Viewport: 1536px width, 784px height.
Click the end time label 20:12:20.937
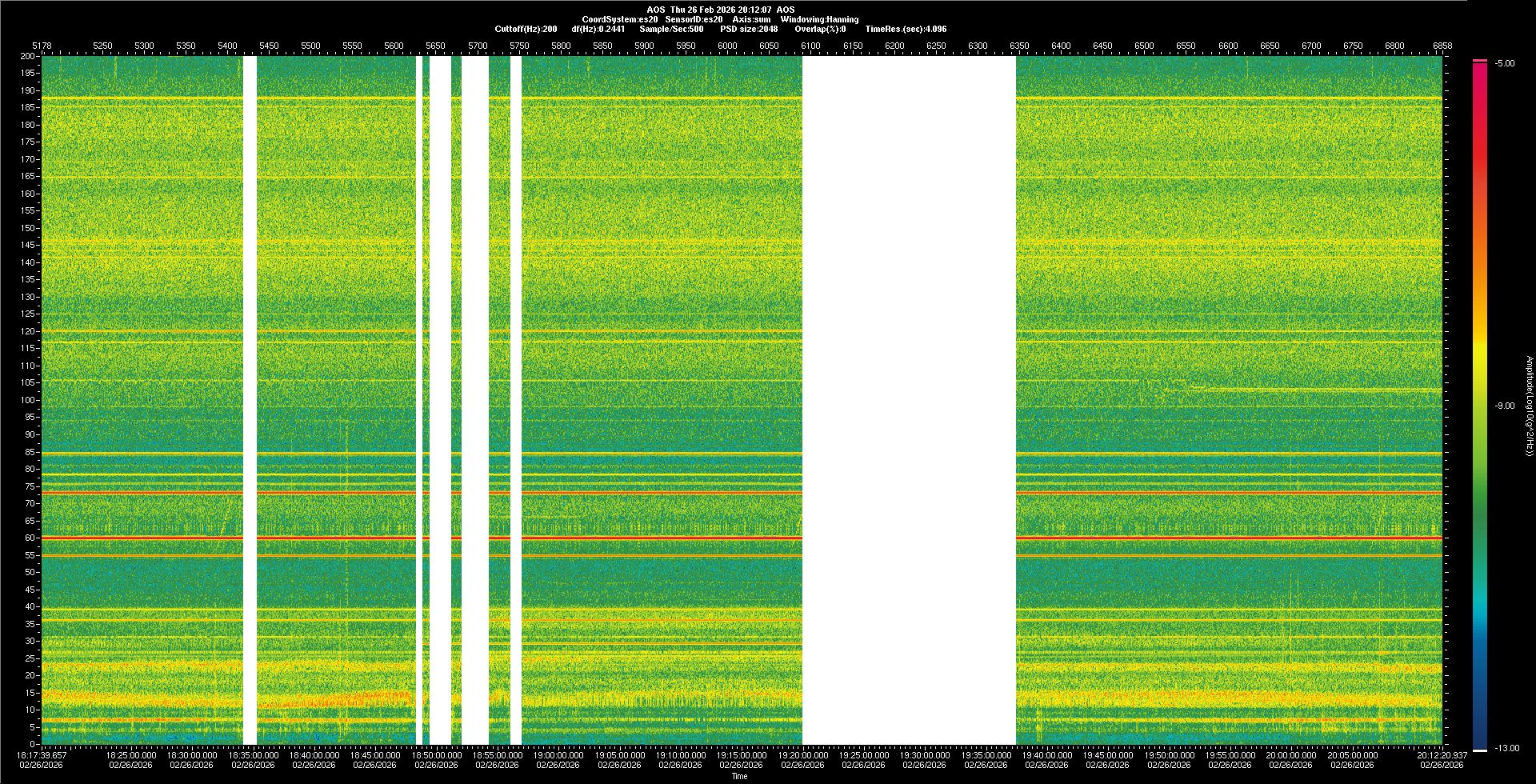pos(1442,754)
